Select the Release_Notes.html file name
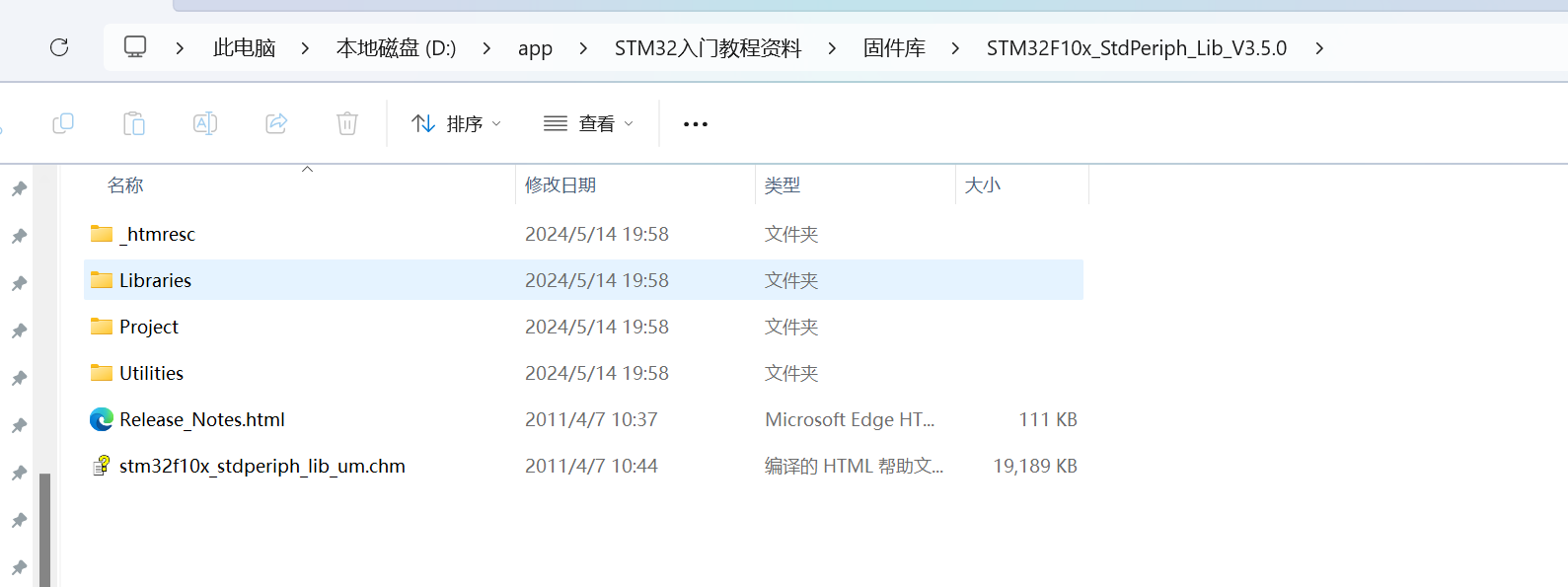 tap(202, 419)
